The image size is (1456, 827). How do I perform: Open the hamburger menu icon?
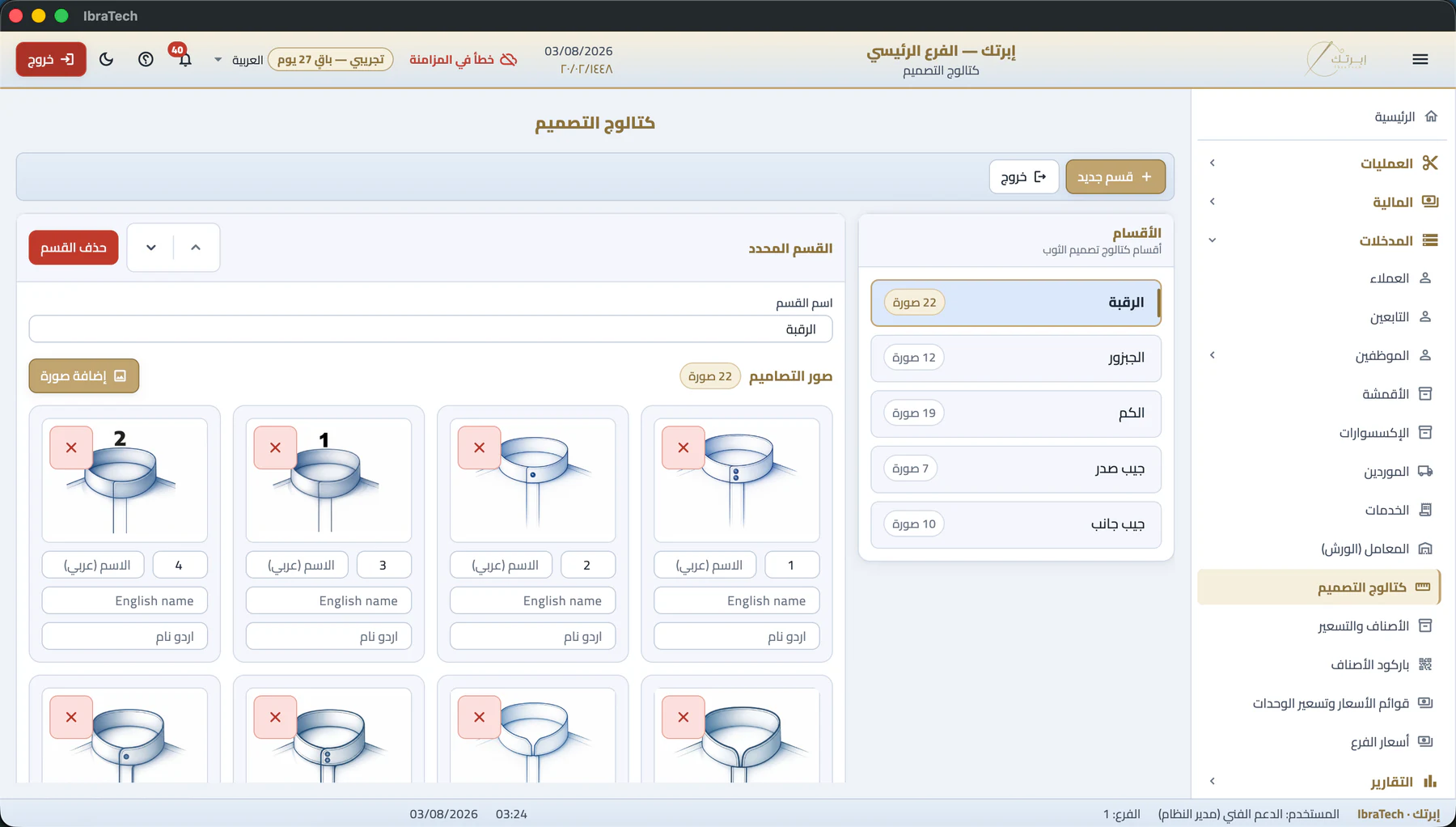[x=1420, y=59]
